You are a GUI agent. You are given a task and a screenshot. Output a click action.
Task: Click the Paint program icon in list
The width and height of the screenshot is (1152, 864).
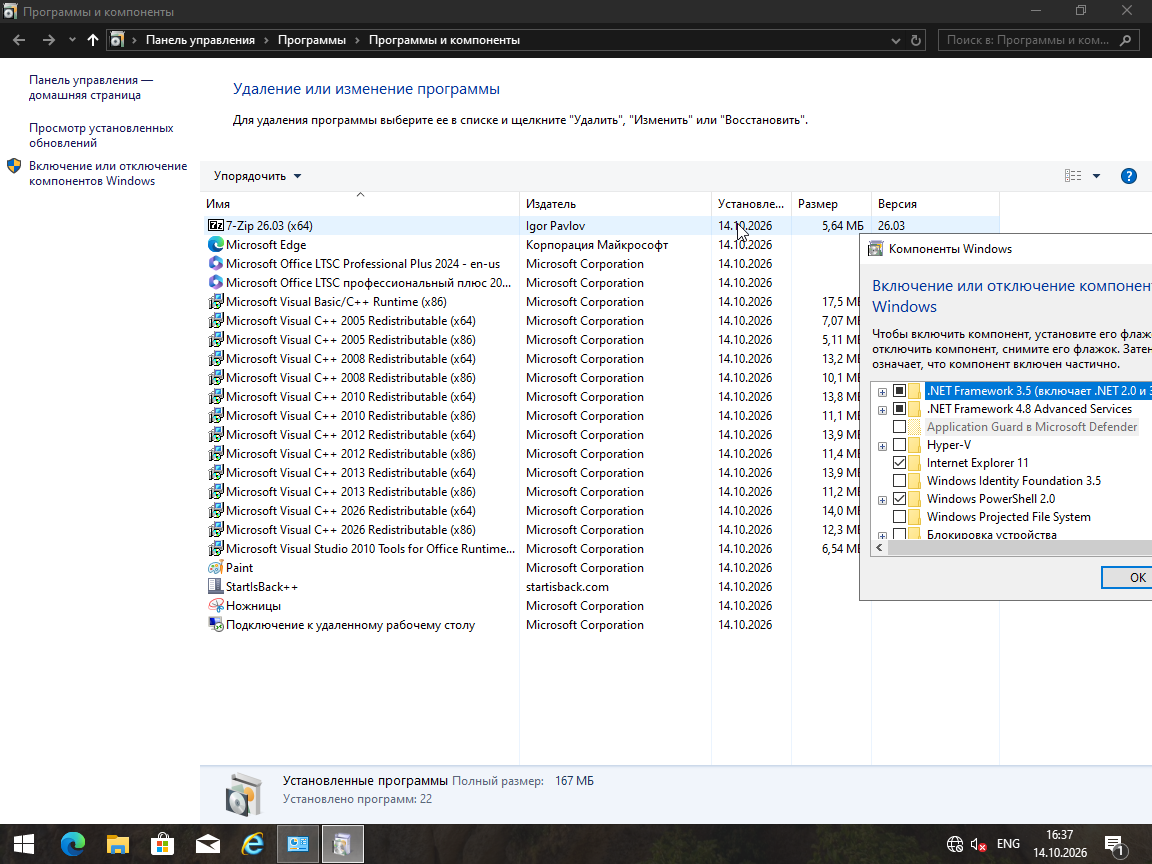tap(215, 568)
